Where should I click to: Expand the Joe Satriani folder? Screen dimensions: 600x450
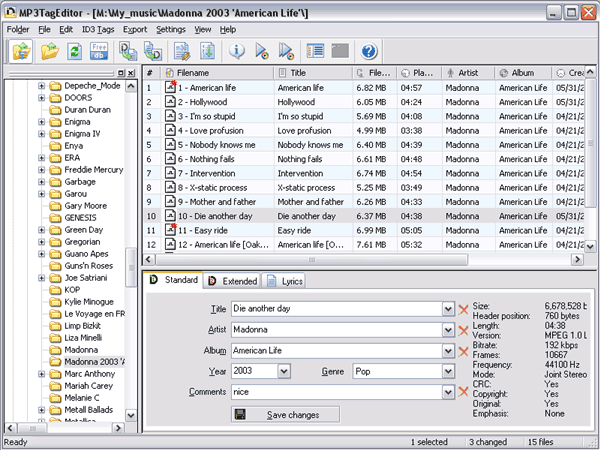41,278
